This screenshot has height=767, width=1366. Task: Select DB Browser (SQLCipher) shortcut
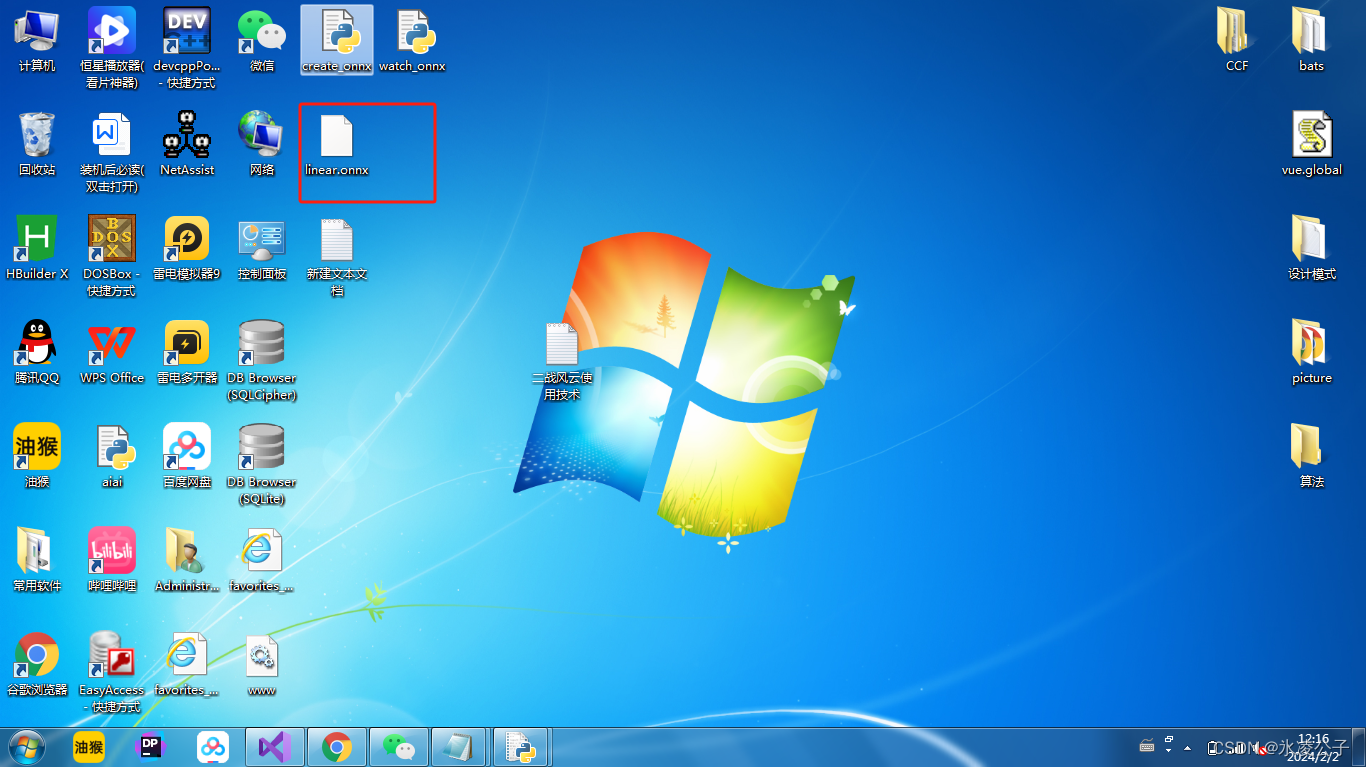262,359
